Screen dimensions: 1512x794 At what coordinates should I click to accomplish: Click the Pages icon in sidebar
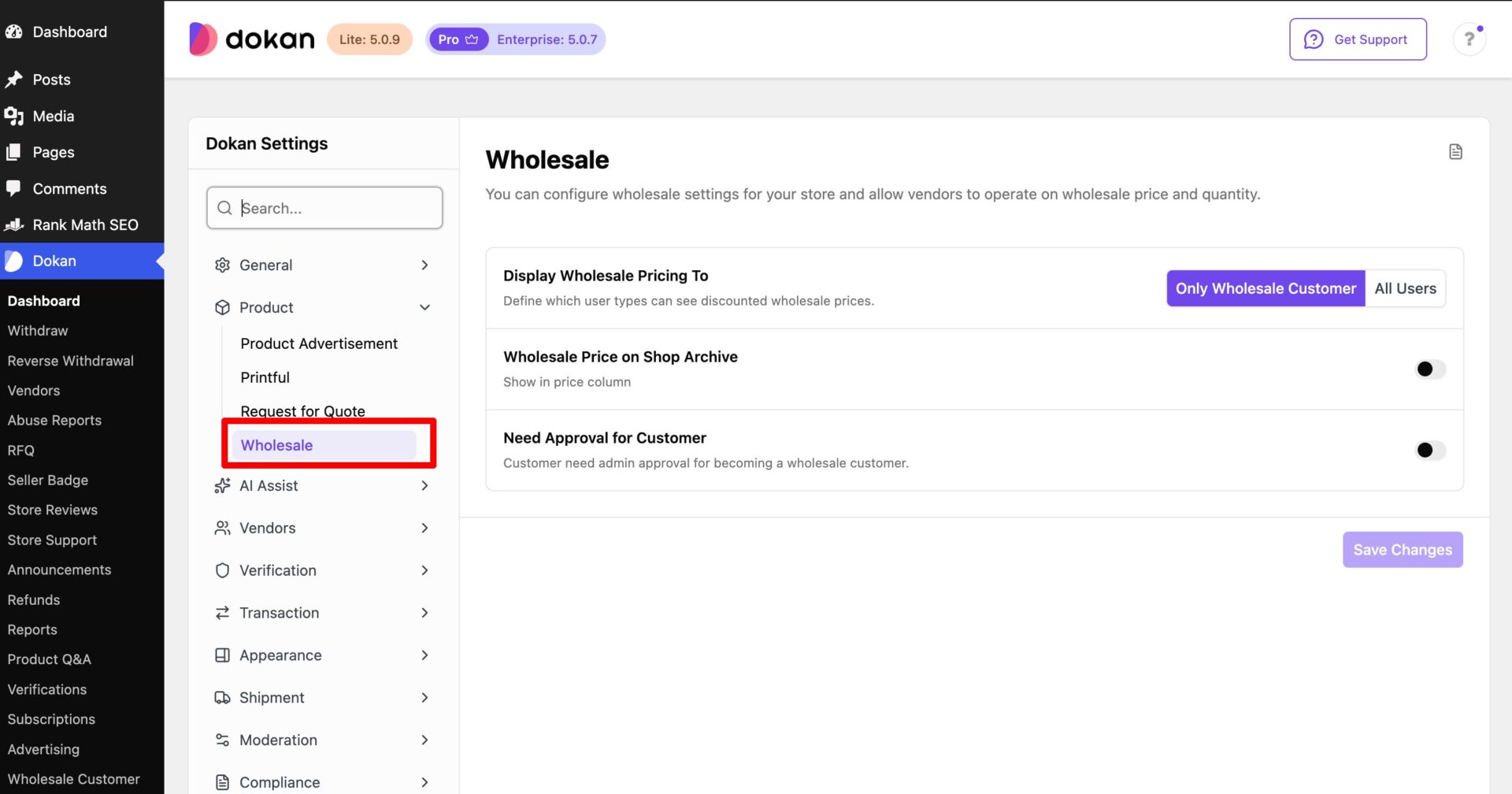[14, 153]
